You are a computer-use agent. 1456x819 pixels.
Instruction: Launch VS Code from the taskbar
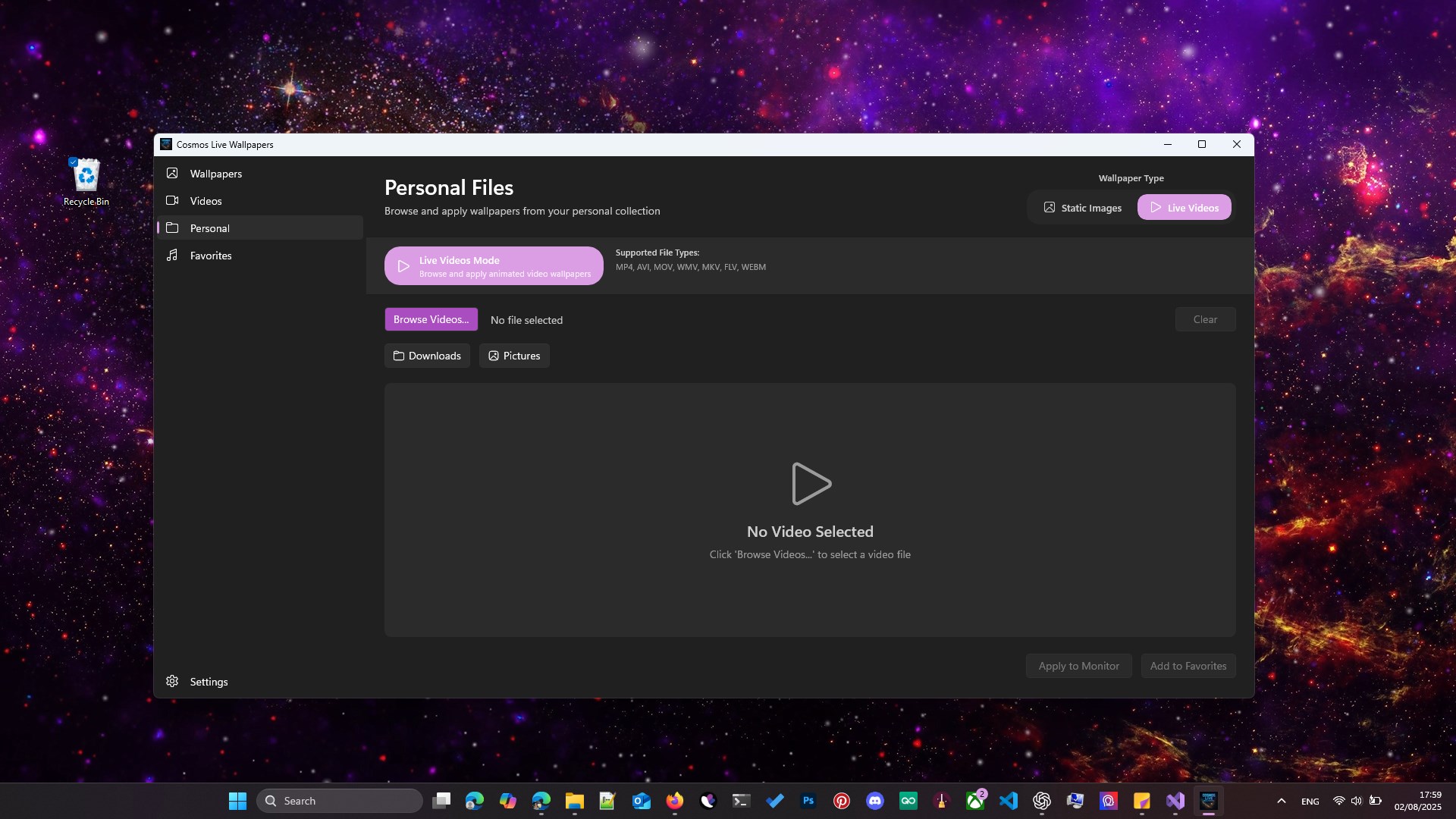tap(1009, 801)
